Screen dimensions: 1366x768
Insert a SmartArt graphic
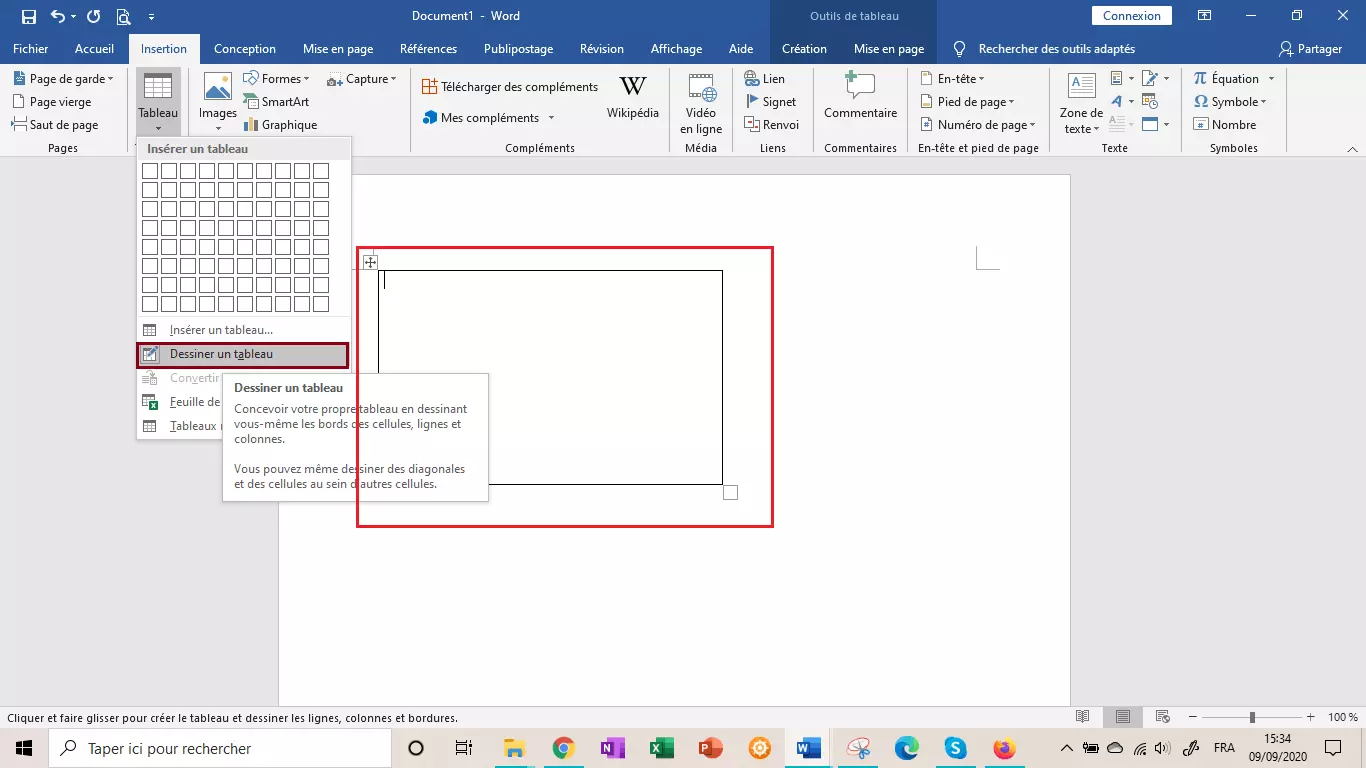276,102
